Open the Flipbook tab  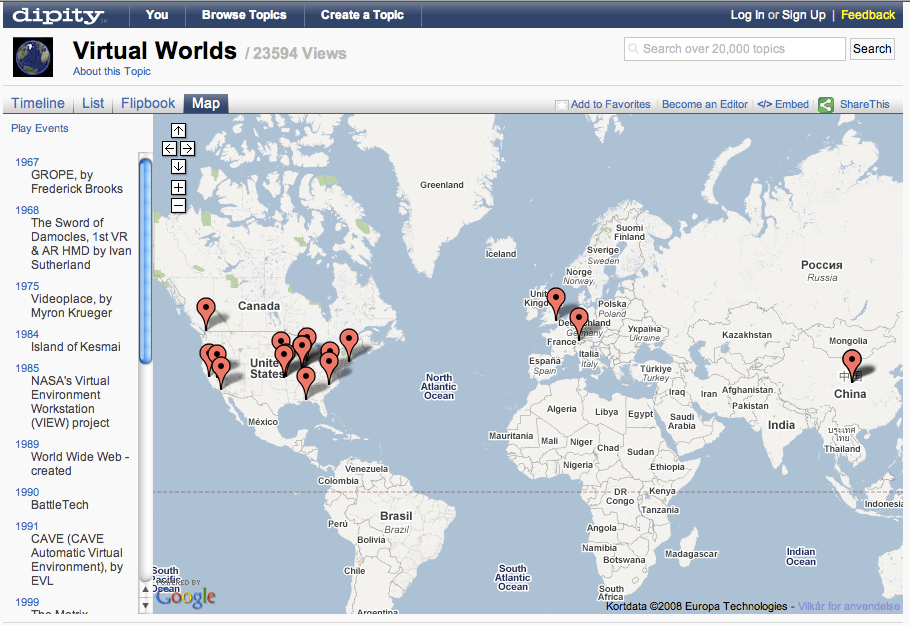click(x=148, y=103)
